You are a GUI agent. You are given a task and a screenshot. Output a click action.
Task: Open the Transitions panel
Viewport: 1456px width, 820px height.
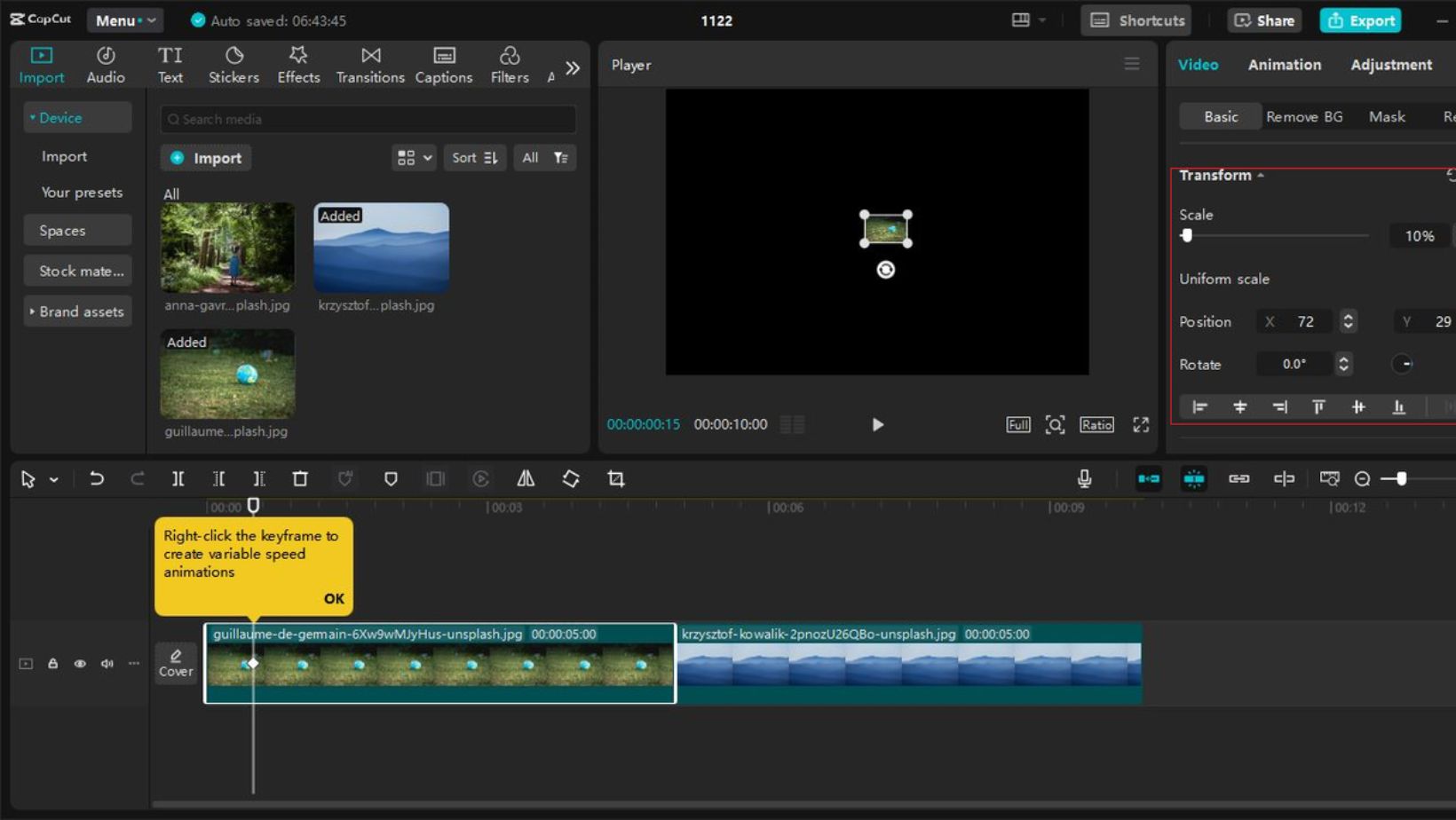coord(370,65)
